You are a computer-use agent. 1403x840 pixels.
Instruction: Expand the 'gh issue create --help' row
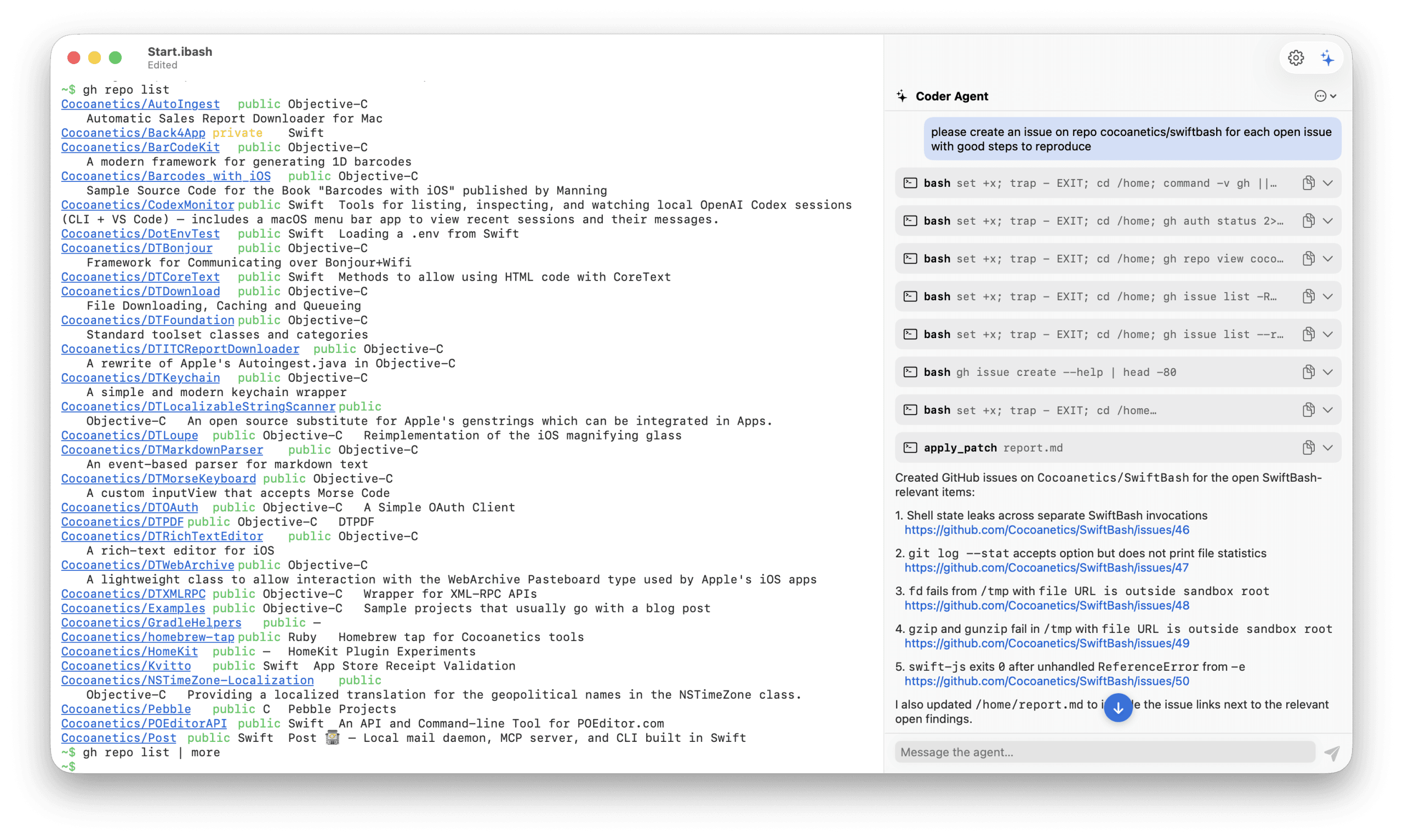point(1328,372)
